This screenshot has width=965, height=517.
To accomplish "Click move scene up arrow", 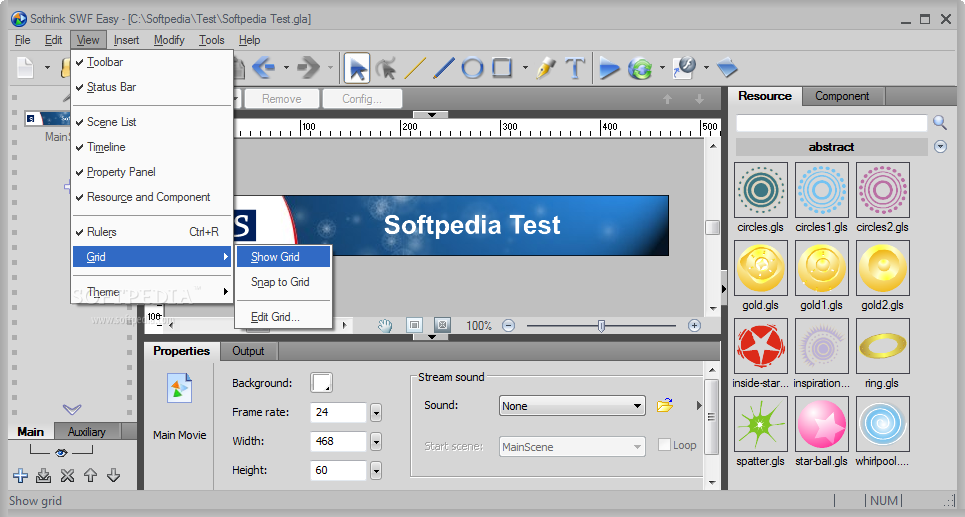I will [90, 475].
